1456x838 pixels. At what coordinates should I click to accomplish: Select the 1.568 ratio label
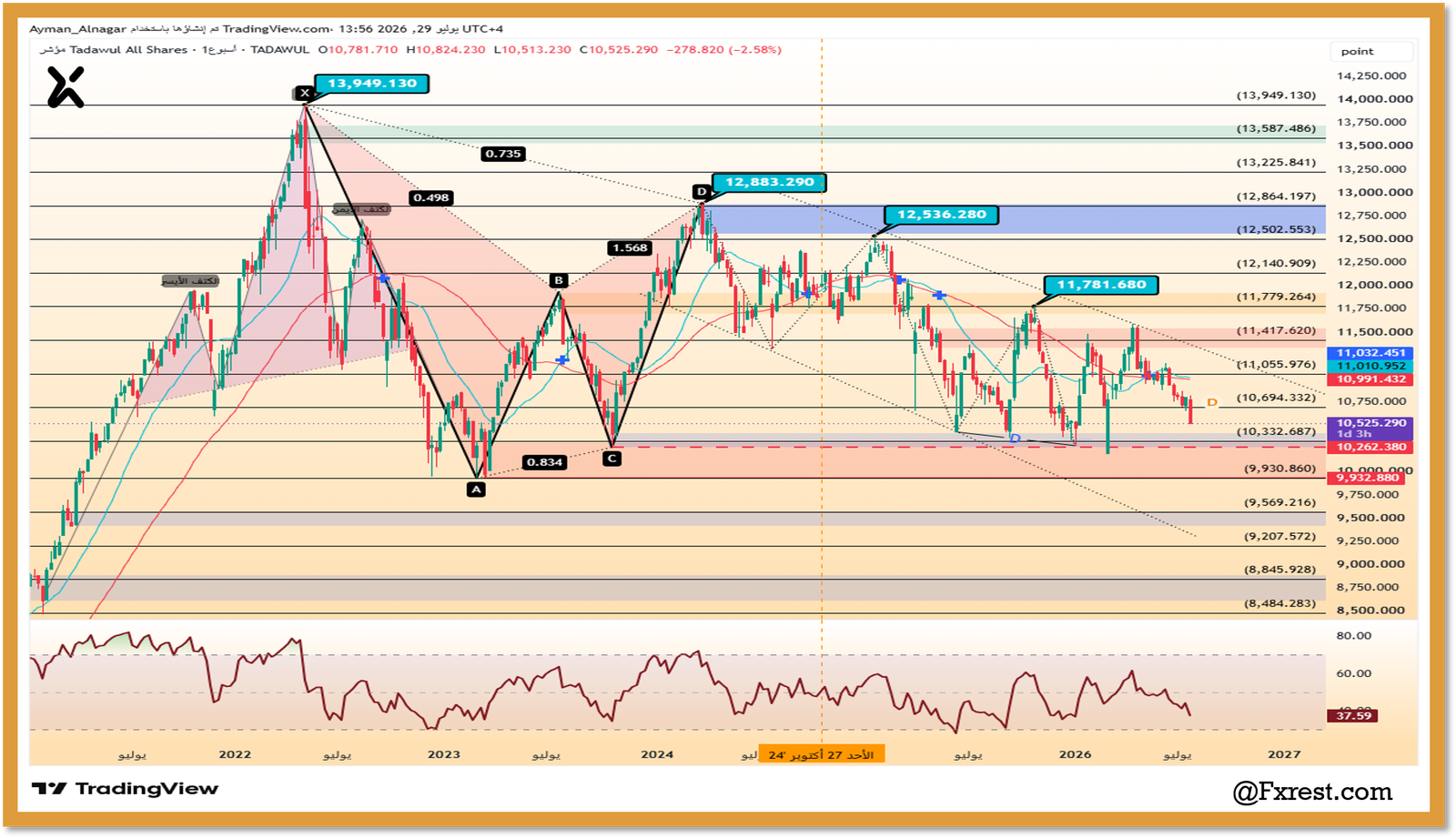[630, 247]
